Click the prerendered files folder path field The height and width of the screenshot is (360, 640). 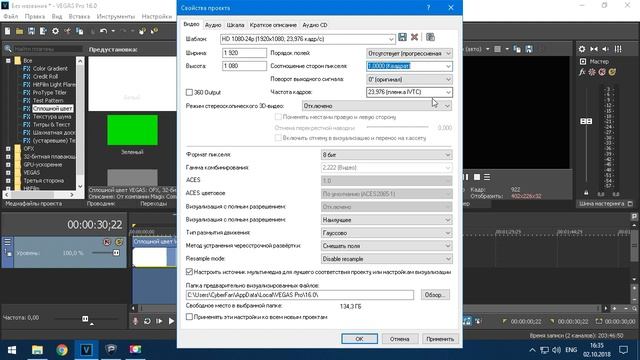point(300,295)
